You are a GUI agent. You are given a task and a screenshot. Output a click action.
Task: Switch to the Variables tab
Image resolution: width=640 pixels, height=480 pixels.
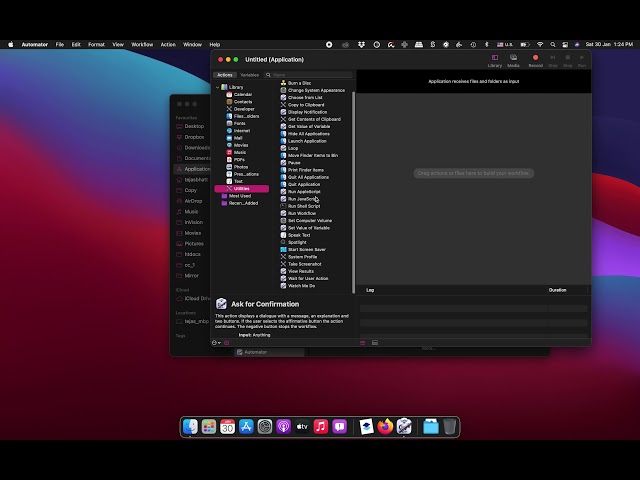(x=249, y=75)
